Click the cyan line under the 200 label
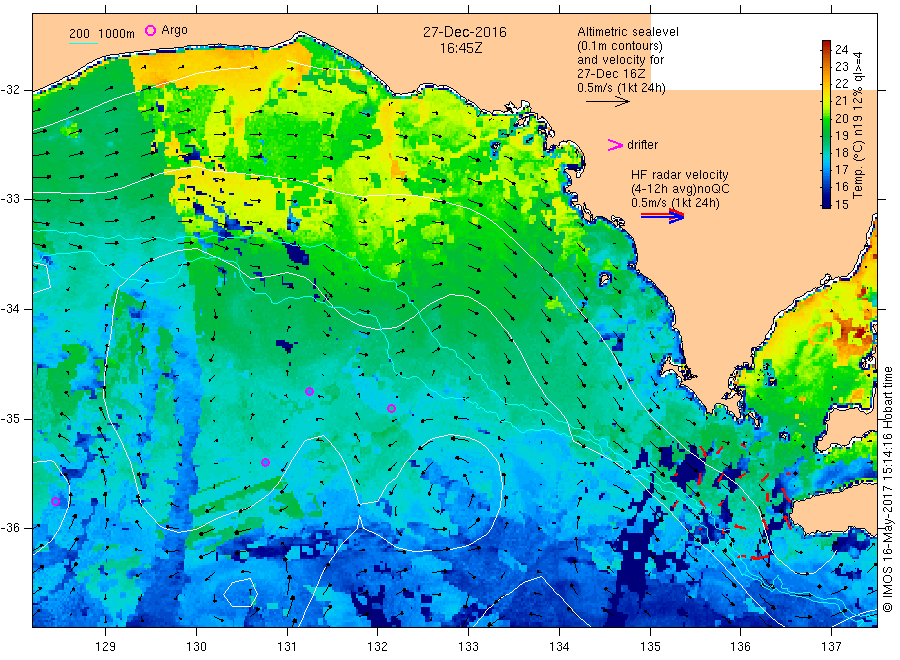 click(x=83, y=44)
